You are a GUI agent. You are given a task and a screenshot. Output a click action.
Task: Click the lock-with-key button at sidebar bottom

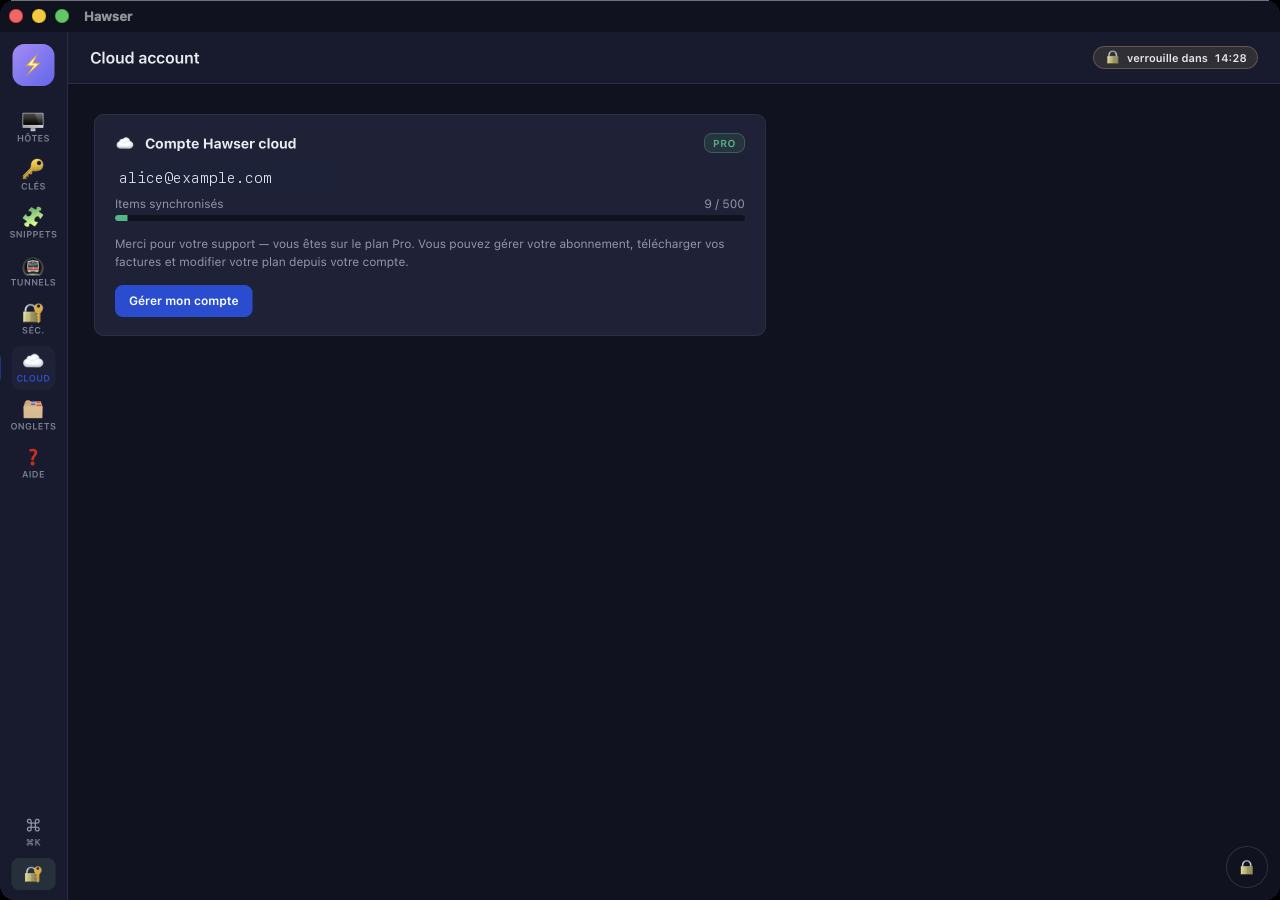pyautogui.click(x=33, y=874)
